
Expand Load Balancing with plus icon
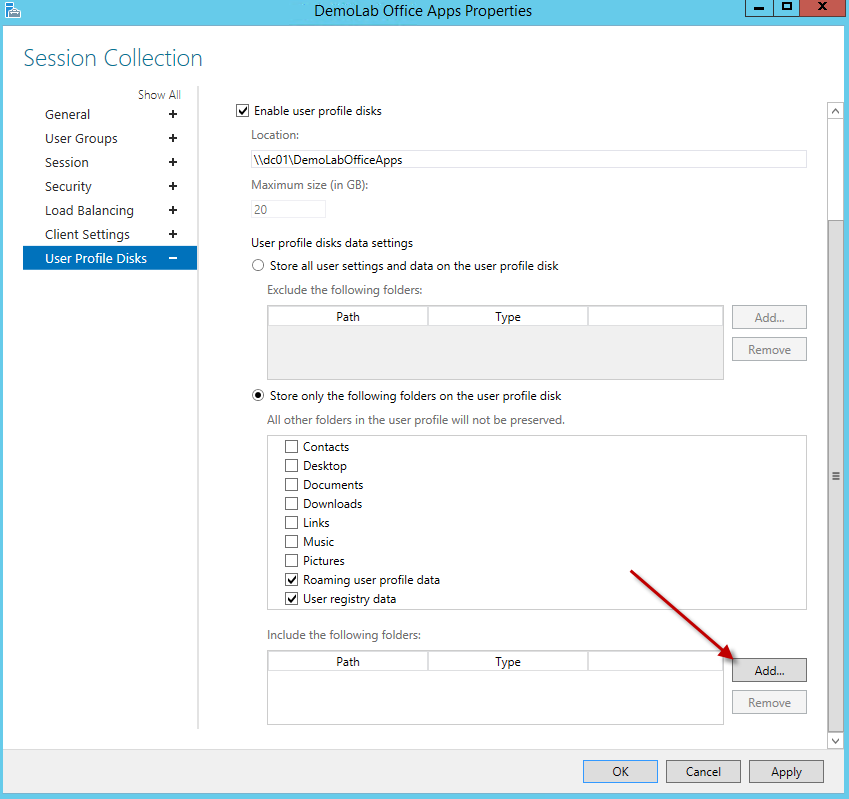pyautogui.click(x=173, y=211)
